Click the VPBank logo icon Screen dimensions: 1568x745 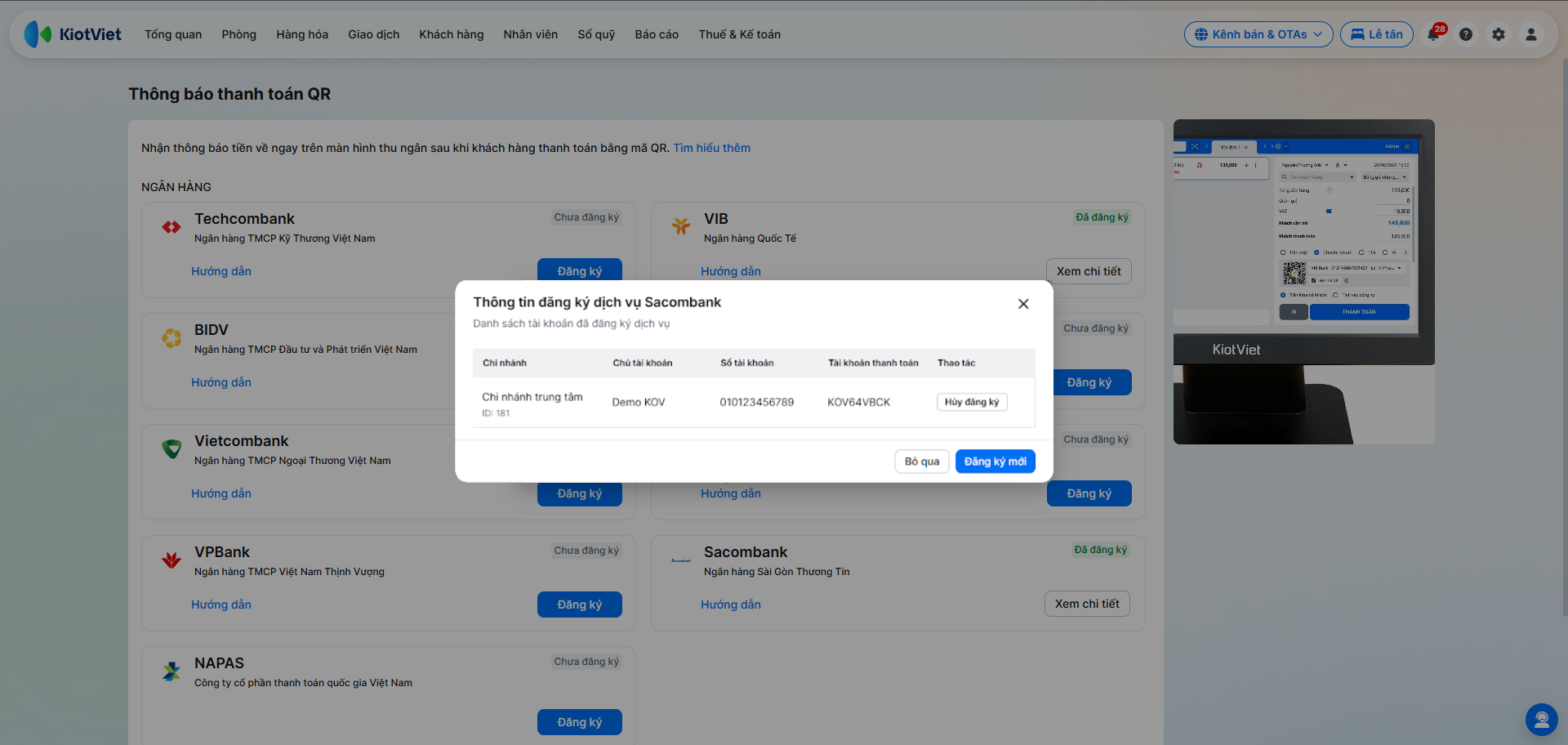tap(171, 560)
